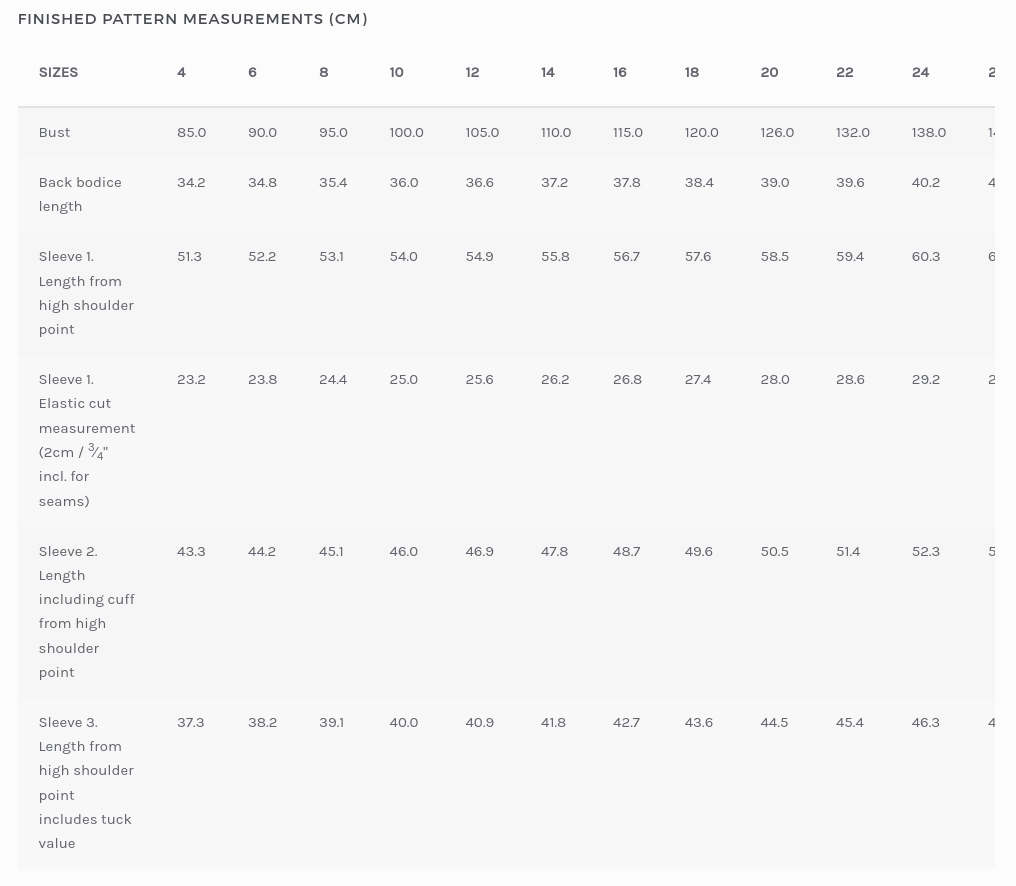
Task: Select Sleeve 3 length value 37.3
Action: [x=190, y=722]
